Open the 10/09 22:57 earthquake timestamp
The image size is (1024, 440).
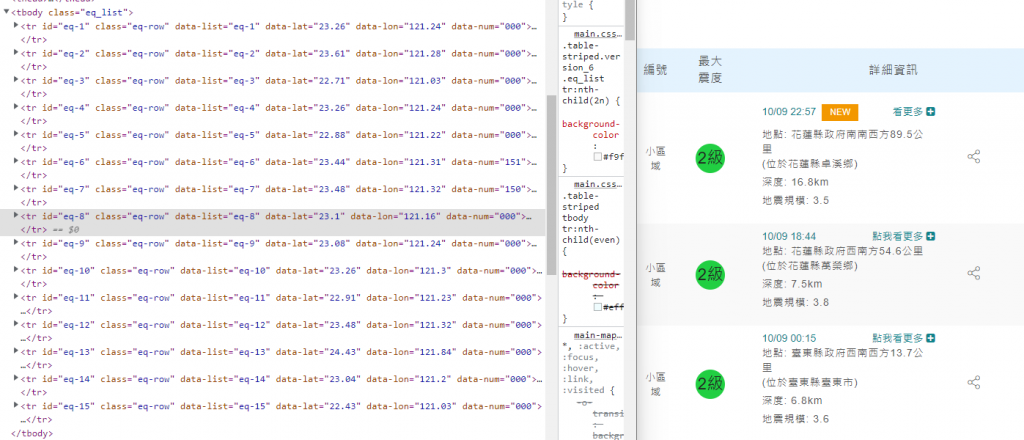click(x=789, y=112)
